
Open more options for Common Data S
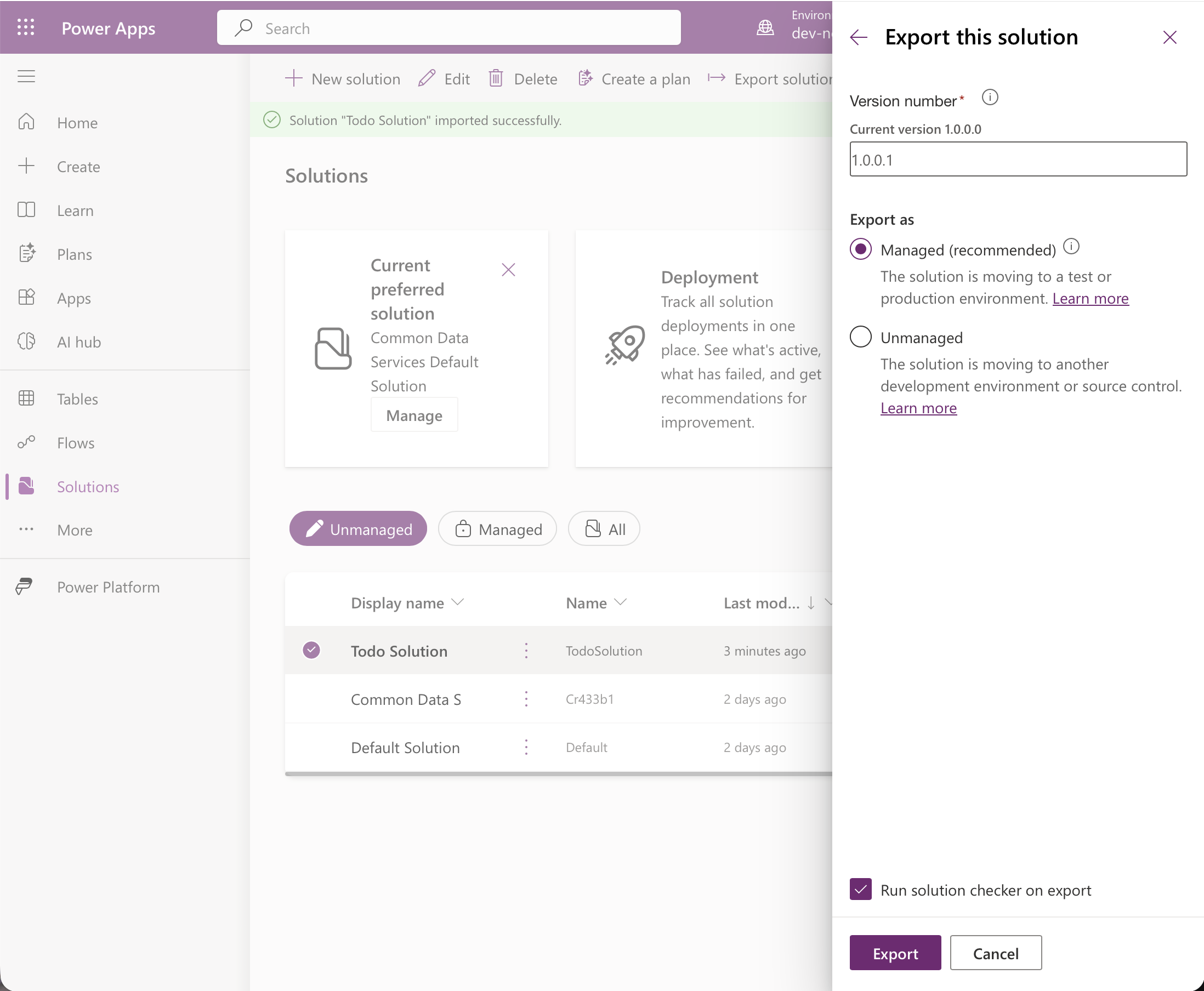526,699
